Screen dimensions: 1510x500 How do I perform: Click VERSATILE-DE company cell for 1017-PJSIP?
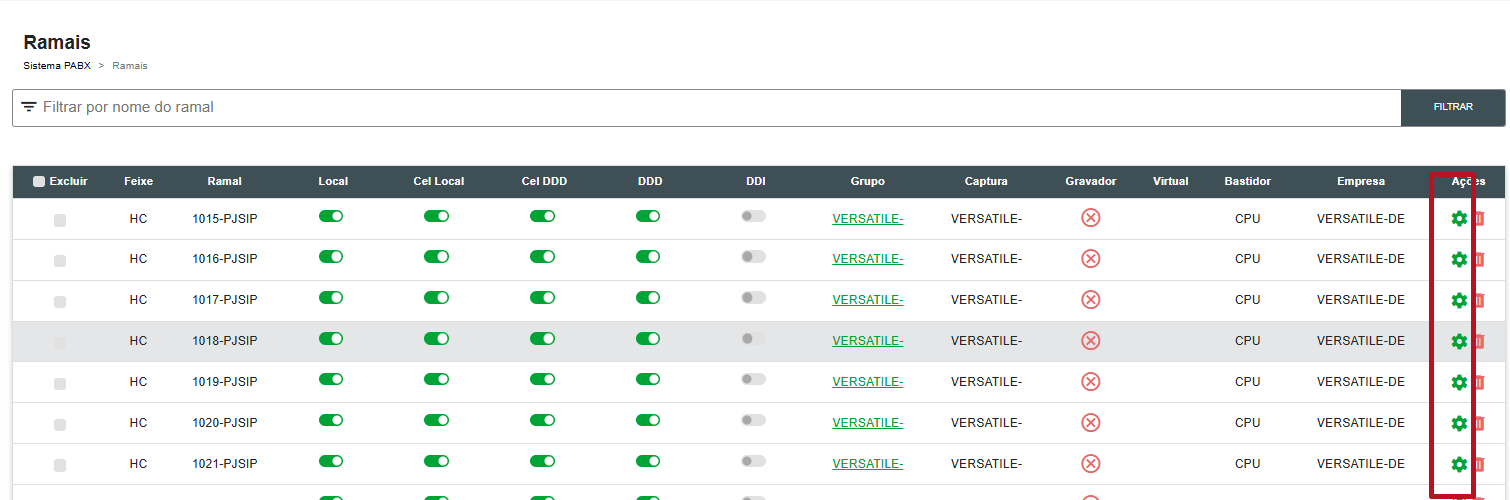click(x=1361, y=300)
